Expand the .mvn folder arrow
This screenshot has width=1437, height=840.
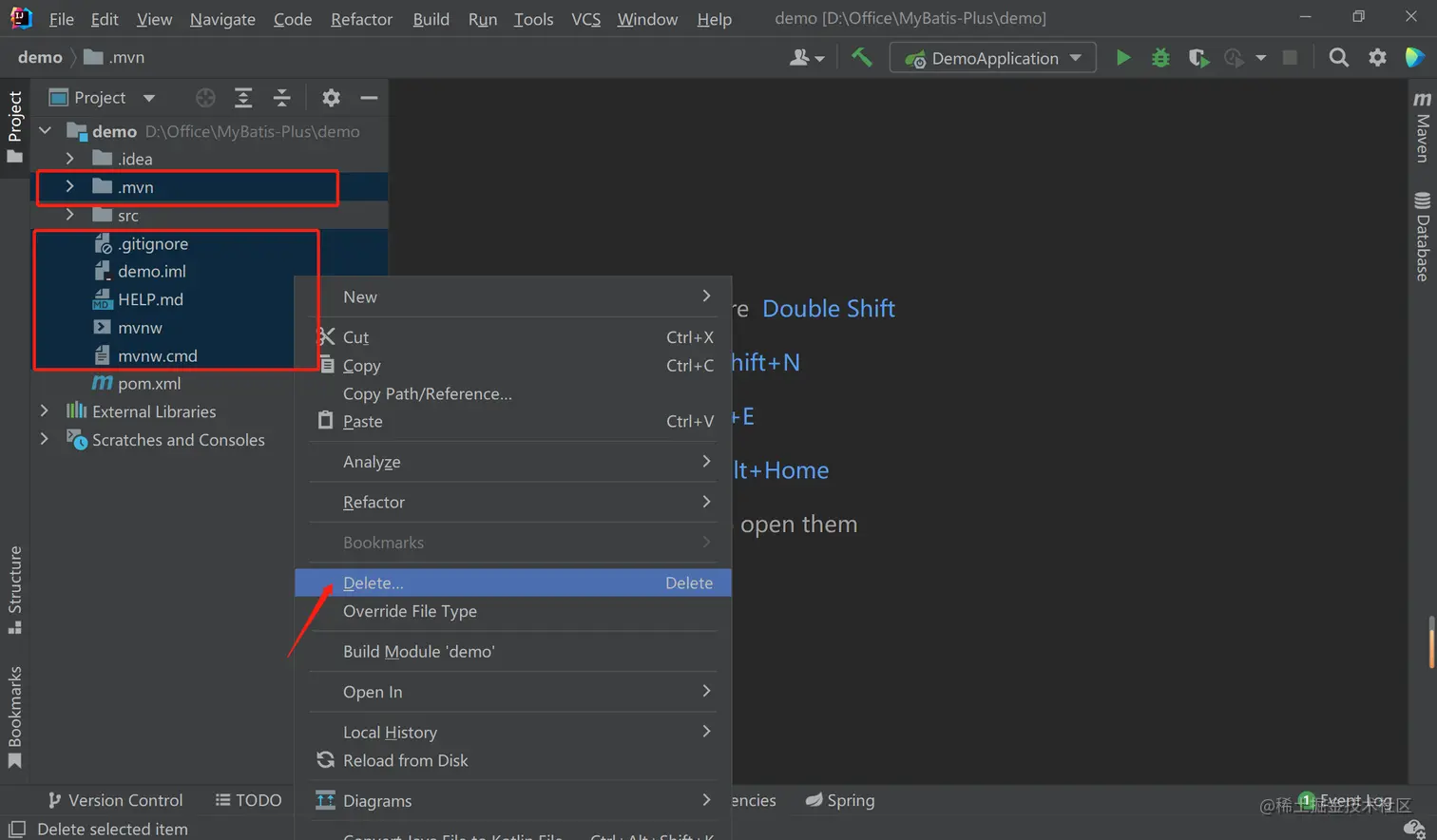point(69,187)
